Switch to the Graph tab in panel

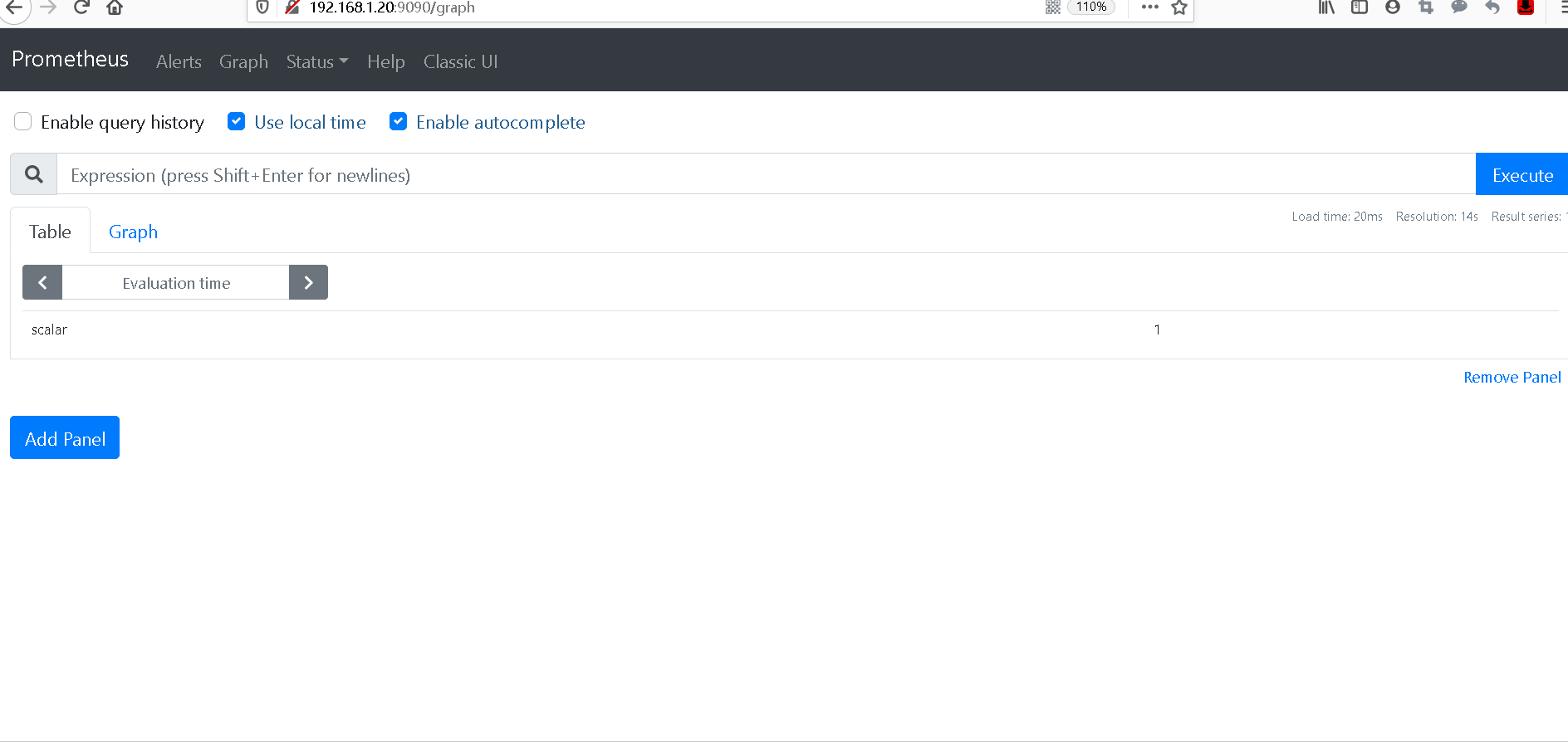point(133,232)
